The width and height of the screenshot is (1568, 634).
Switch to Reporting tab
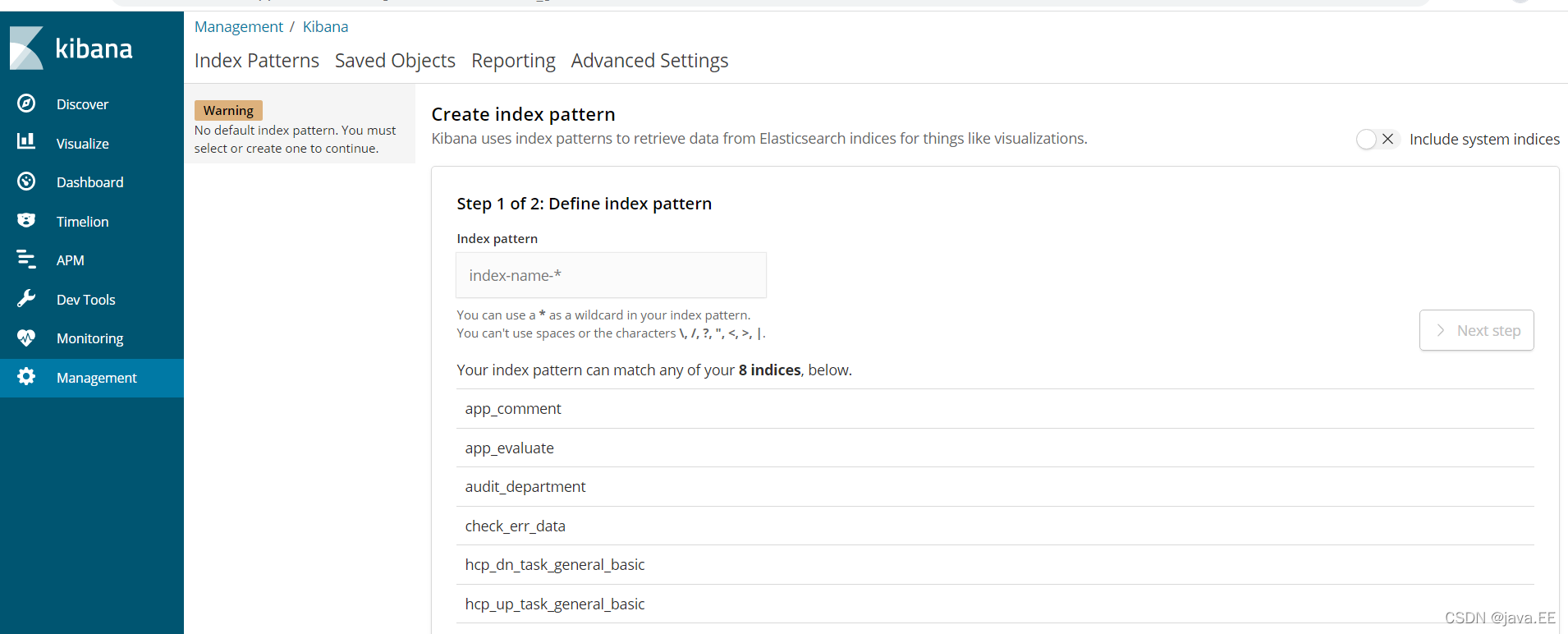(513, 61)
